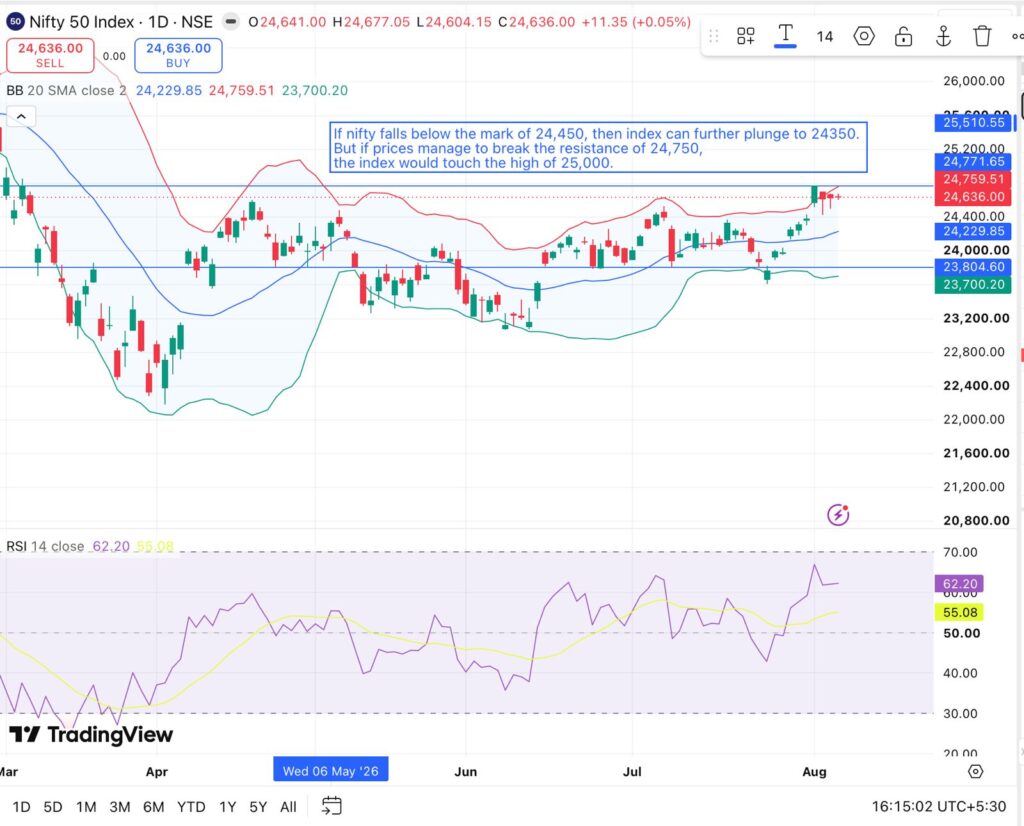Click the TradingView logo

point(91,735)
